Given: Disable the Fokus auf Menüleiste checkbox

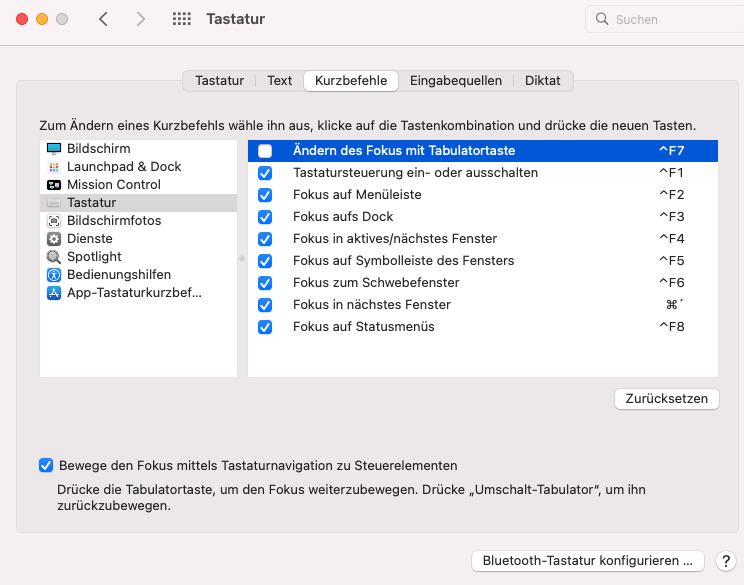Looking at the screenshot, I should pos(265,195).
